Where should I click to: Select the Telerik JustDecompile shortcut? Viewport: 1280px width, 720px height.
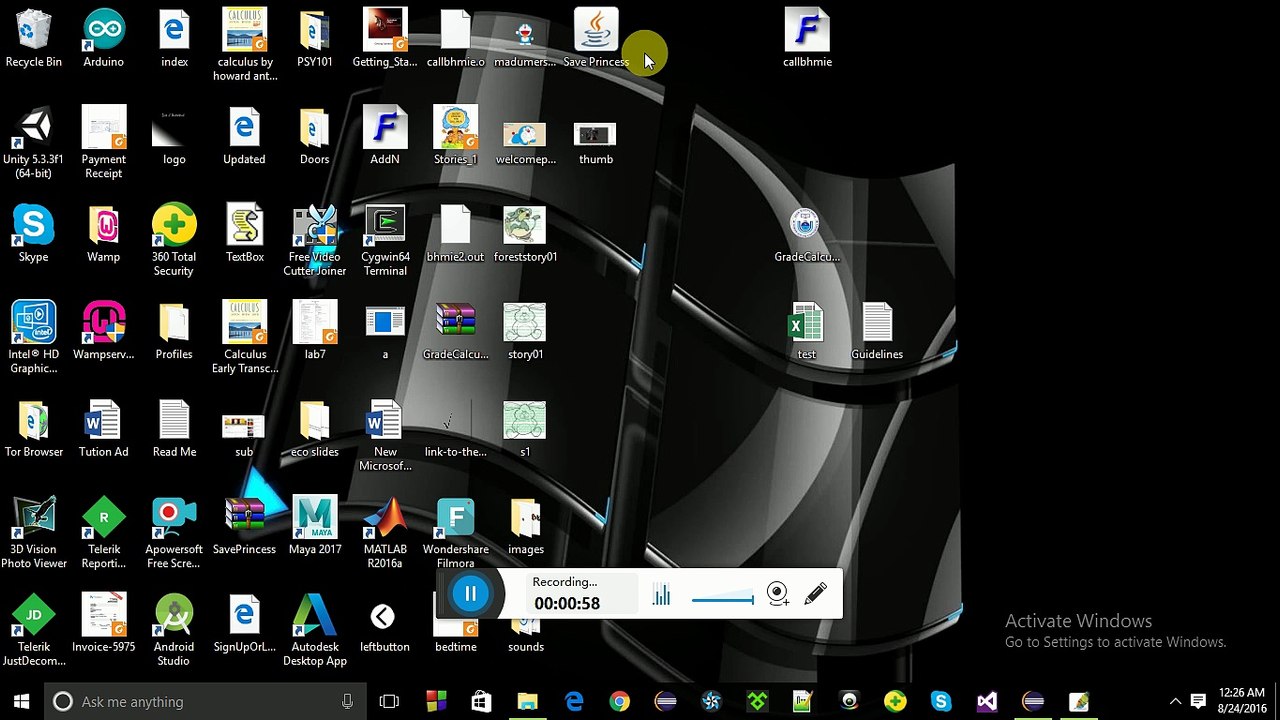tap(33, 631)
